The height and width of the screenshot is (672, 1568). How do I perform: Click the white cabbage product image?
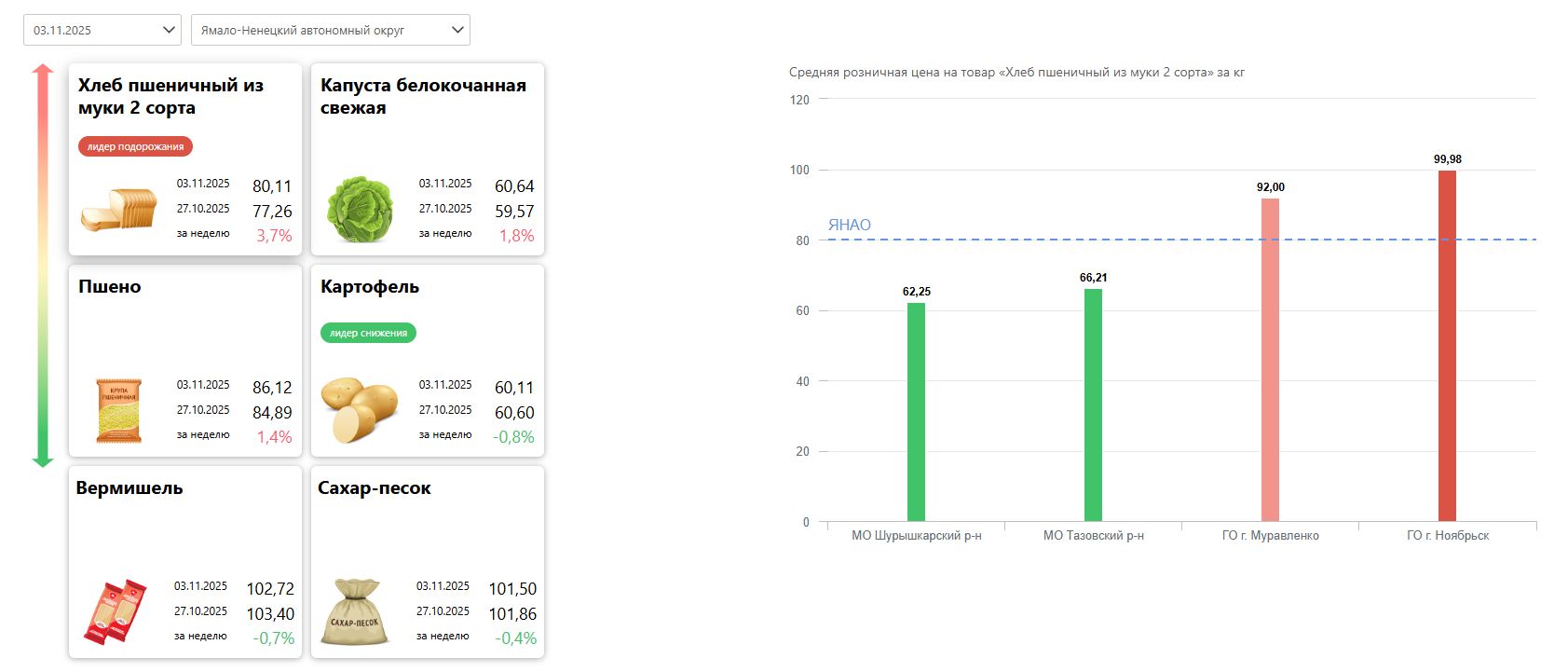pos(360,210)
